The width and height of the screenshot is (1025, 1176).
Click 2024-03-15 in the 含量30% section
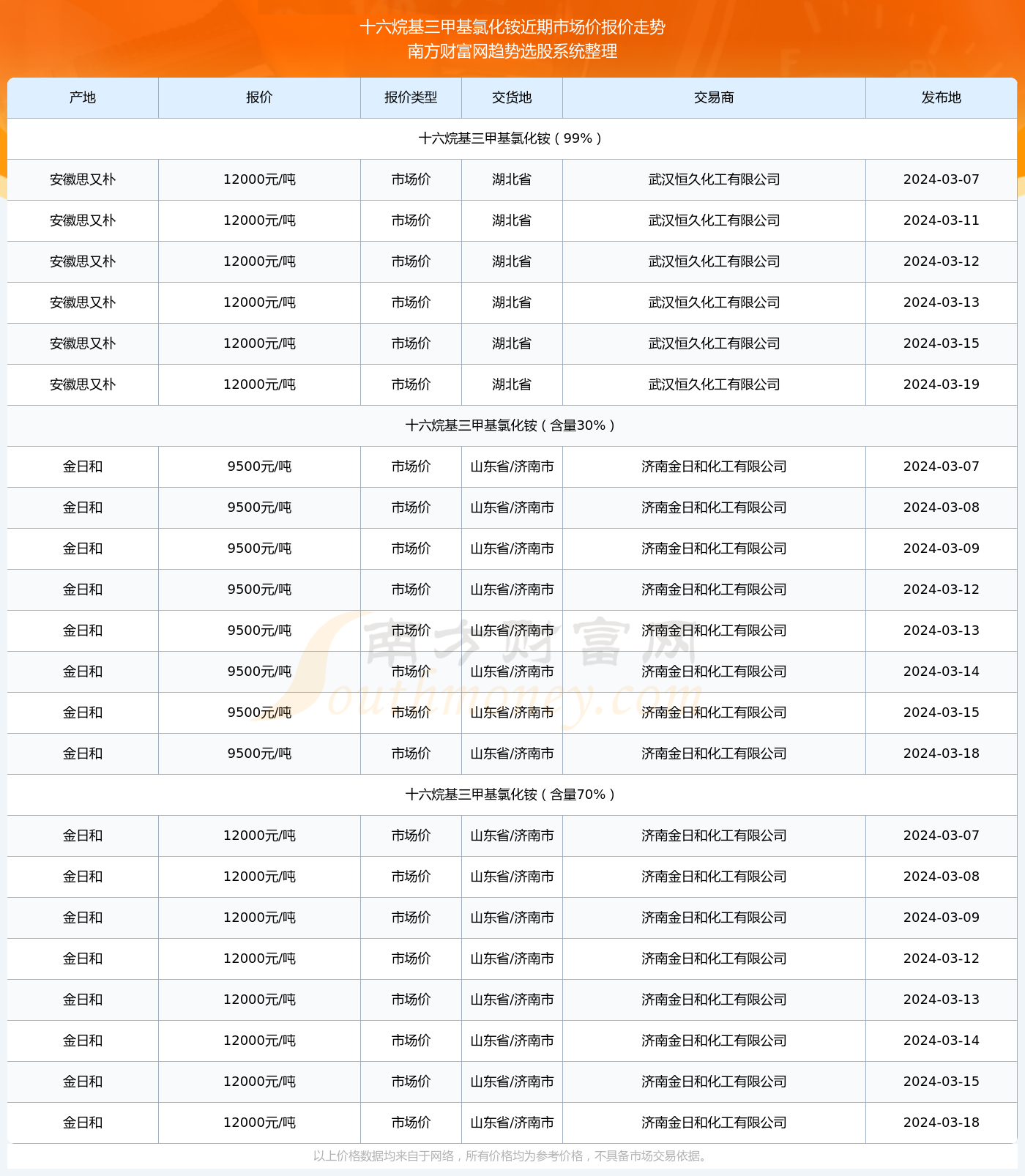click(x=942, y=712)
